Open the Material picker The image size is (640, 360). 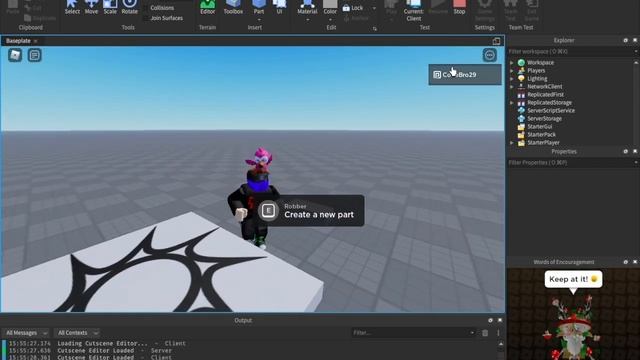click(307, 7)
